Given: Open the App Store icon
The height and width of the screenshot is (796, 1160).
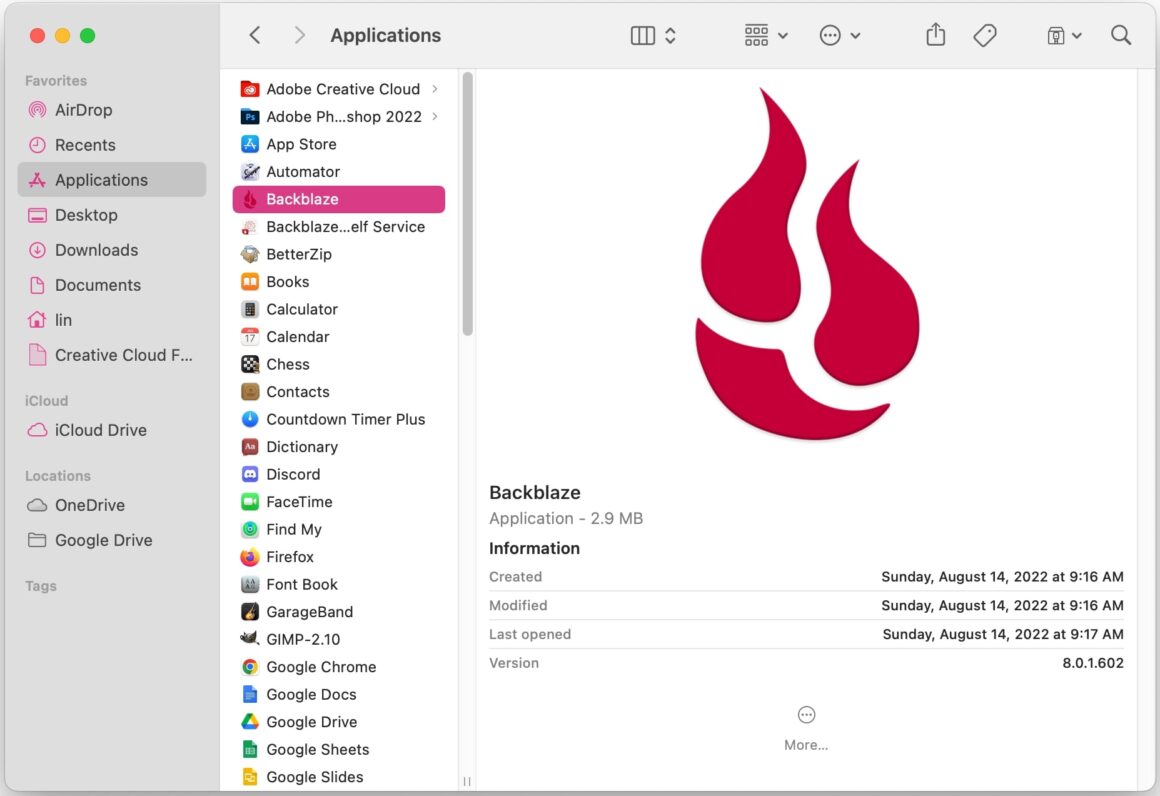Looking at the screenshot, I should pos(250,144).
